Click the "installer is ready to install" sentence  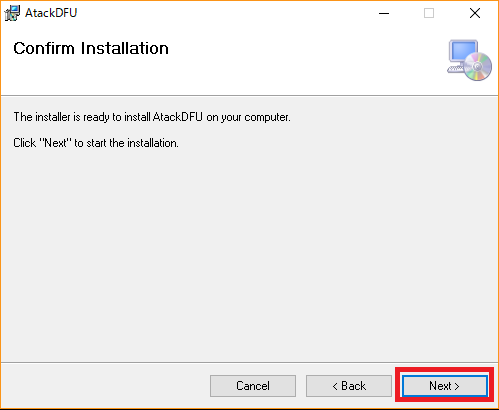point(152,117)
